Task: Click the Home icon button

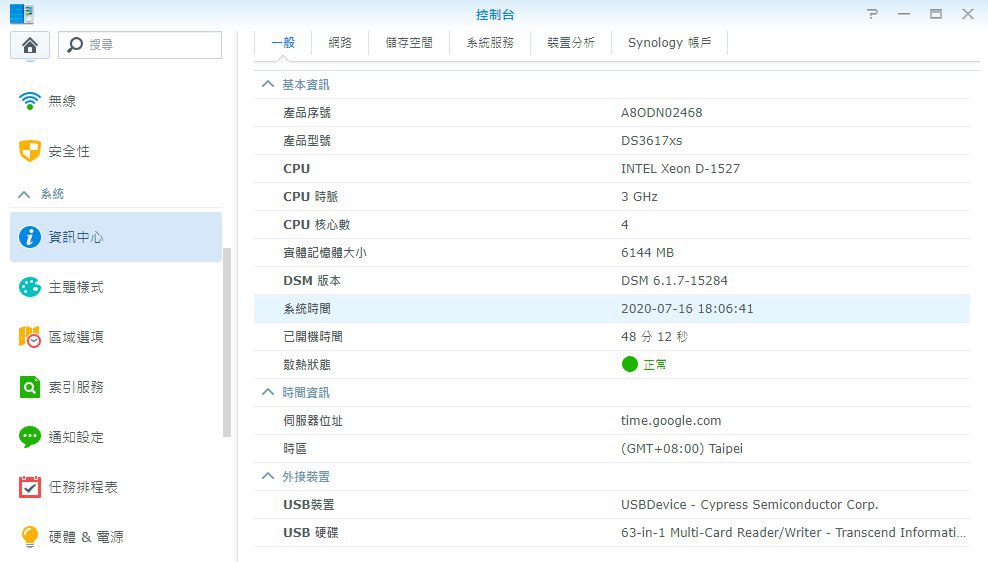Action: (30, 45)
